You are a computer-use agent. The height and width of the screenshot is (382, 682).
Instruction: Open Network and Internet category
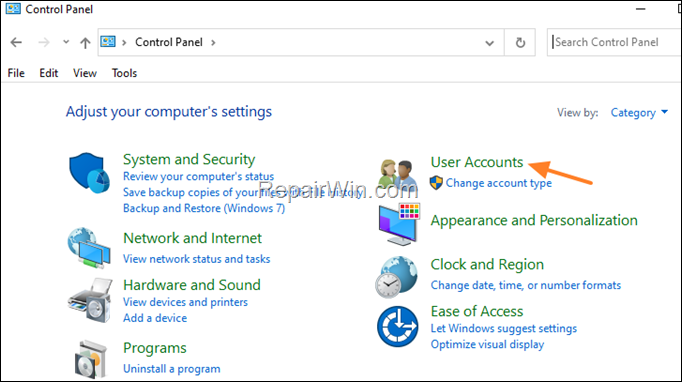click(192, 238)
